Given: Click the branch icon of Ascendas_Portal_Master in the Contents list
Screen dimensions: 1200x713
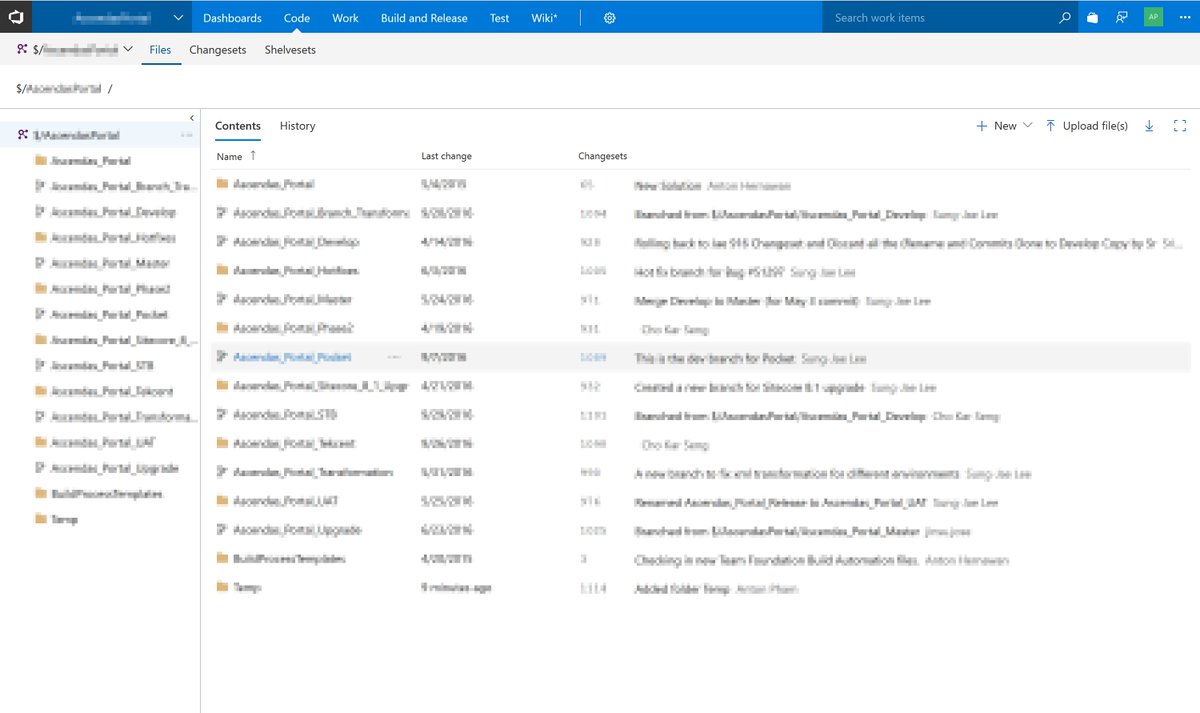Looking at the screenshot, I should click(x=222, y=300).
